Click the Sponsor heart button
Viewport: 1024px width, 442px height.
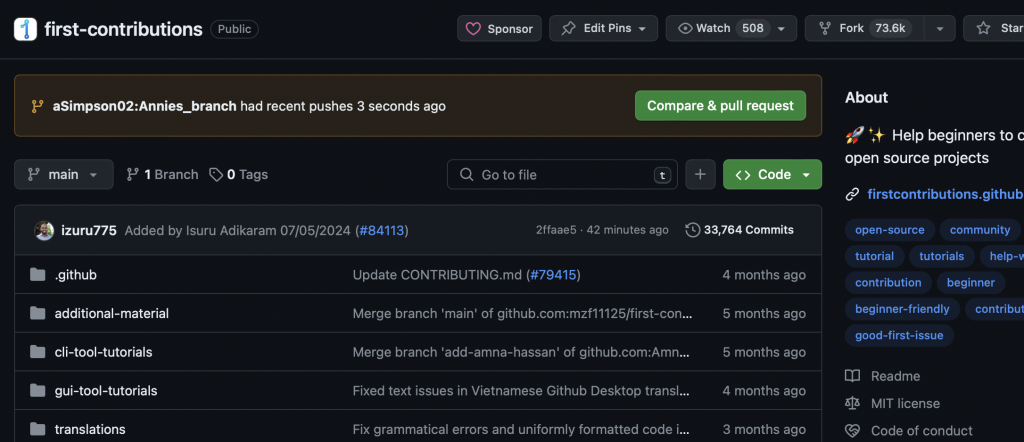(x=499, y=29)
